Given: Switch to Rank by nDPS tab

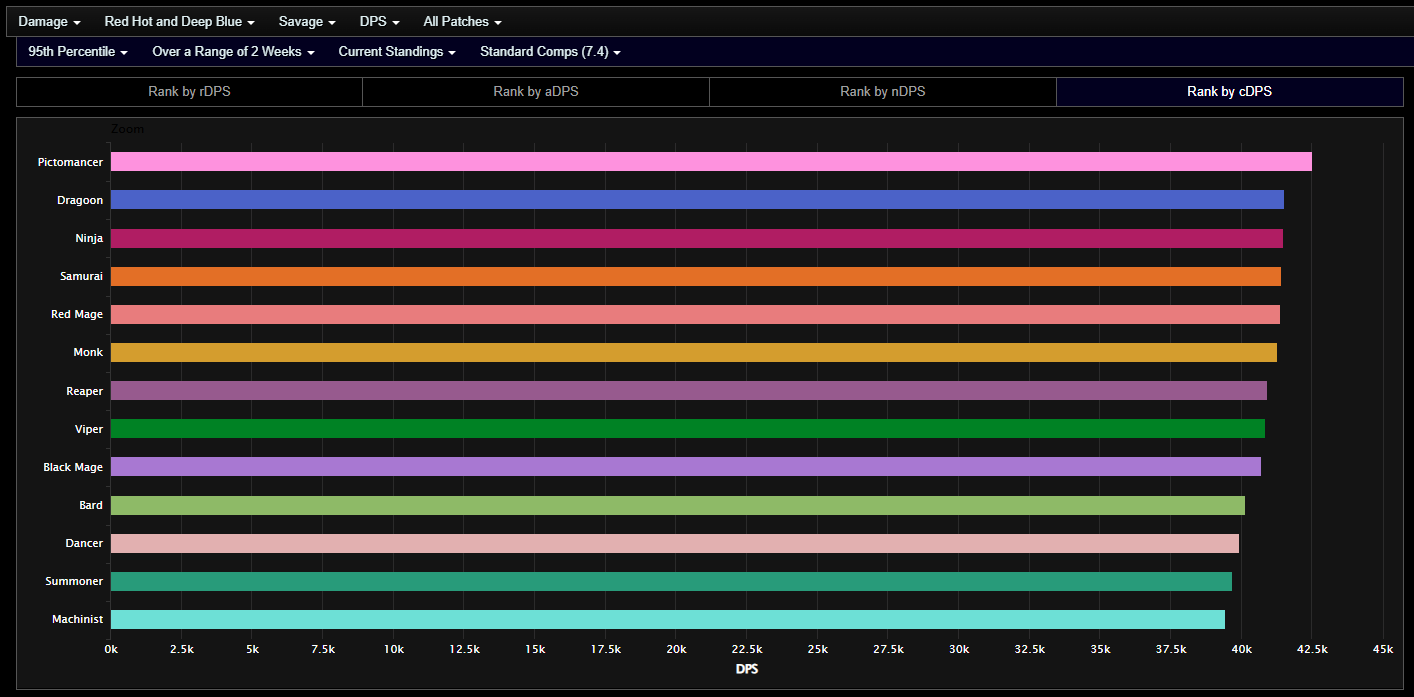Looking at the screenshot, I should pyautogui.click(x=883, y=91).
